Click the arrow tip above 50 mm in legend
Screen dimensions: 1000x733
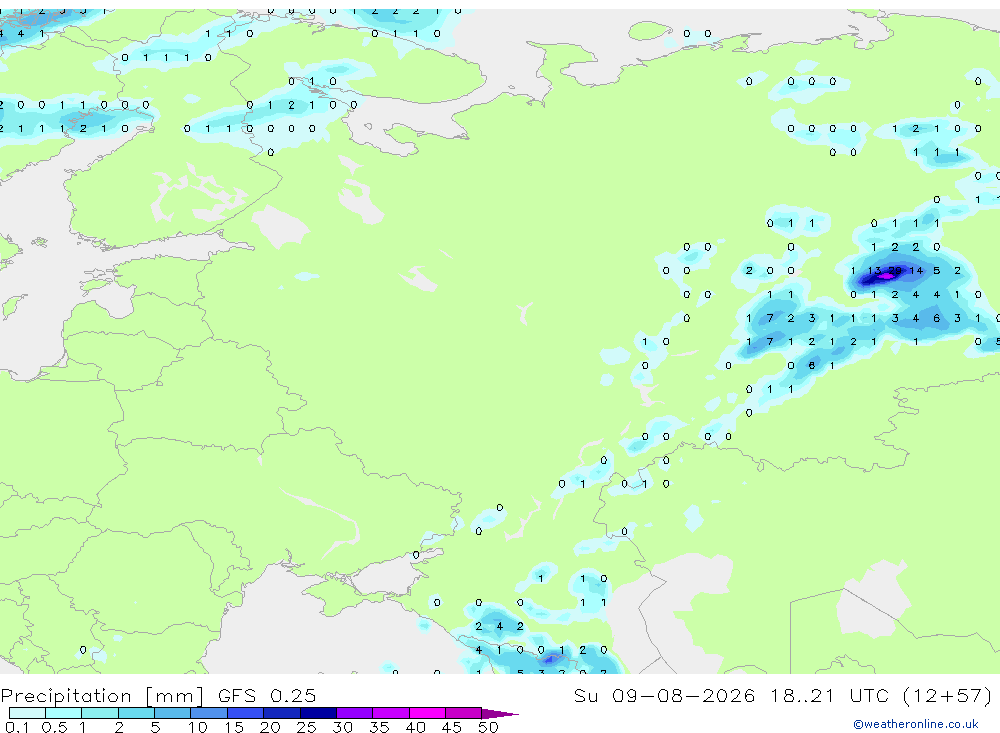[500, 714]
